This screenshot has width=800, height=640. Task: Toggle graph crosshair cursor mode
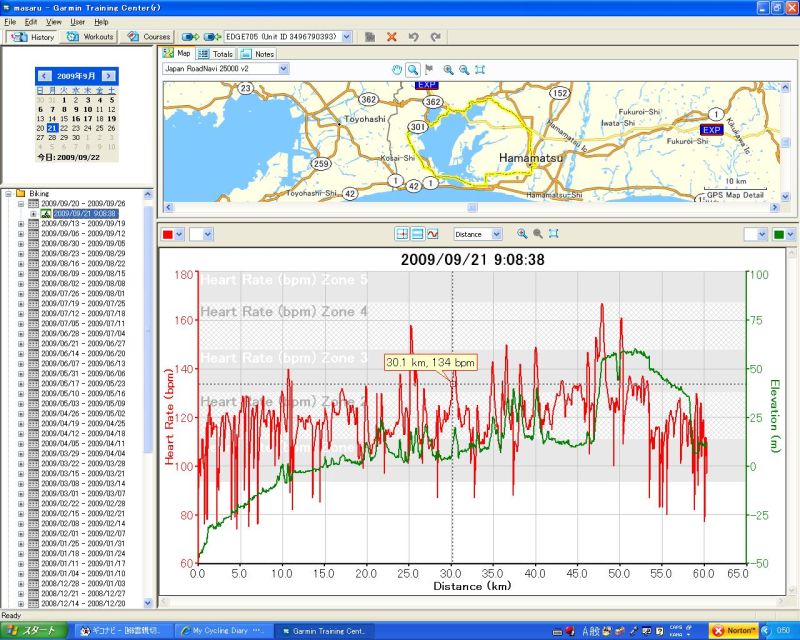[x=402, y=234]
